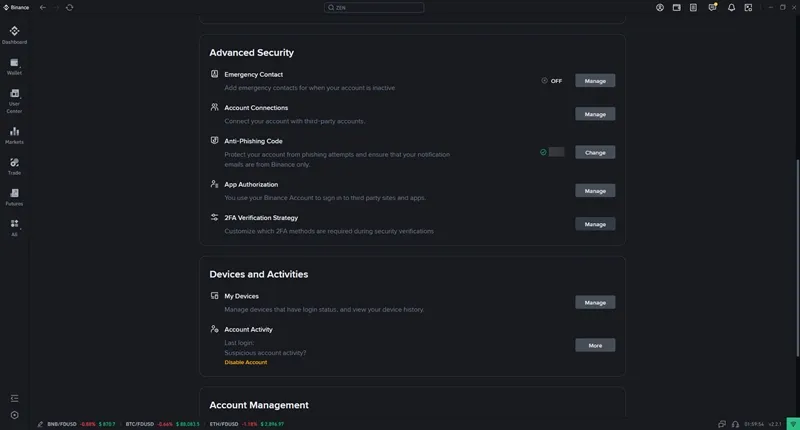The width and height of the screenshot is (800, 430).
Task: Open the Markets page
Action: [14, 135]
